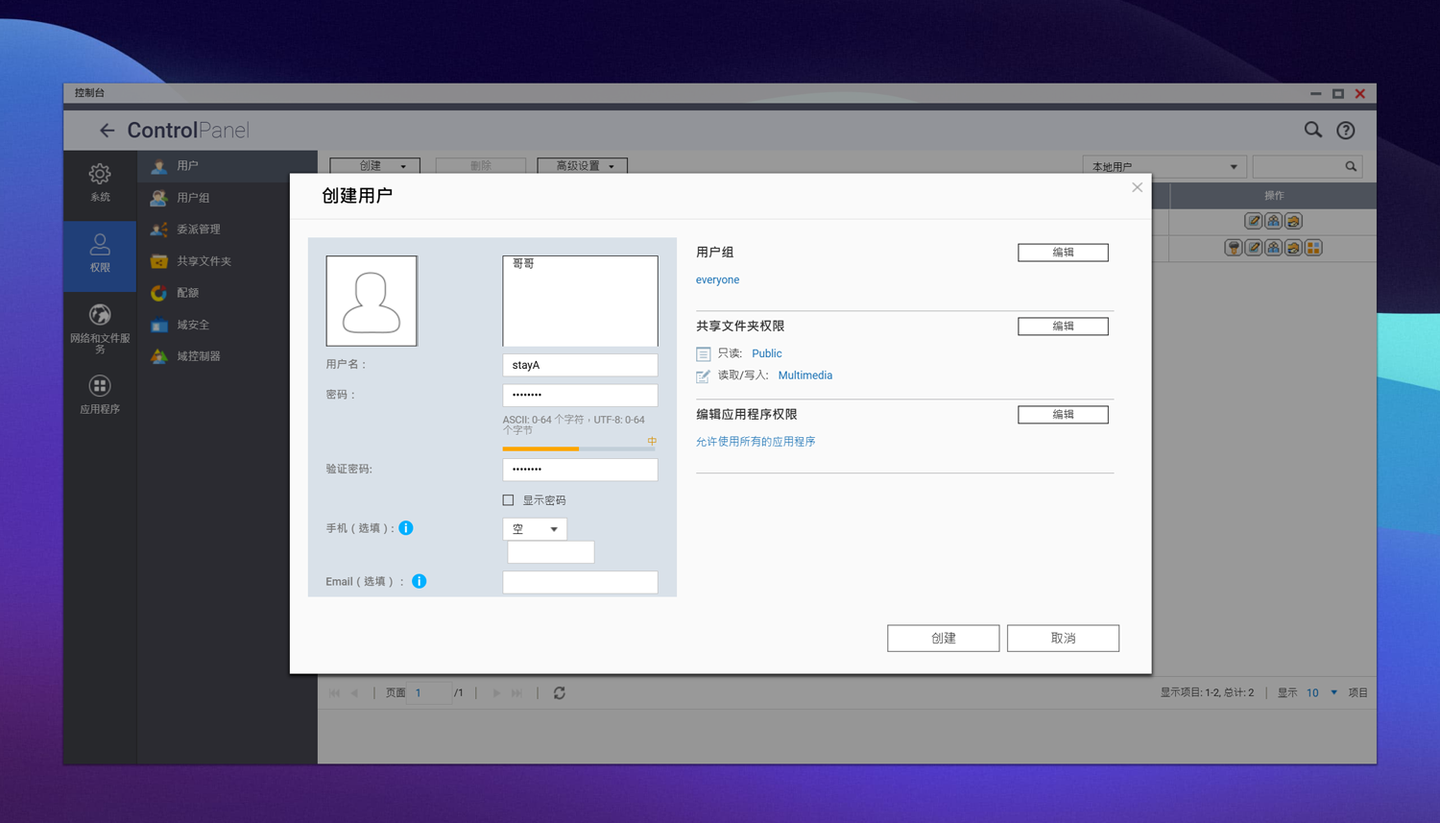Click the 密码 input field
This screenshot has height=823, width=1440.
(580, 395)
